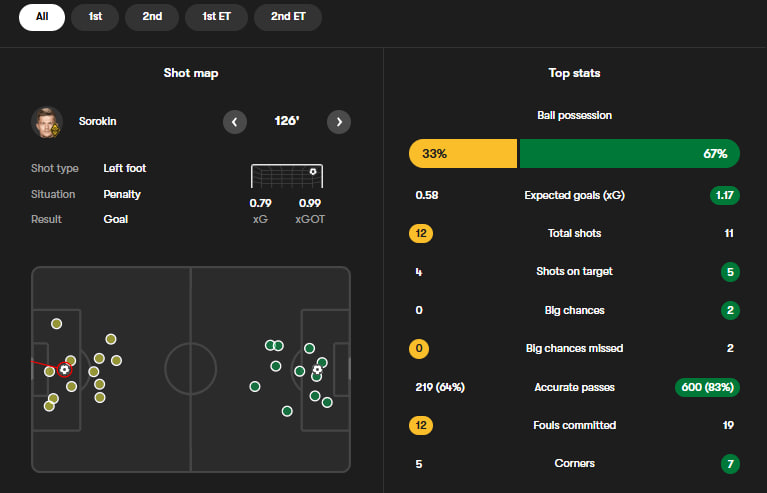Image resolution: width=767 pixels, height=493 pixels.
Task: Click the Accurate passes 600 (83%) badge
Action: pyautogui.click(x=707, y=387)
